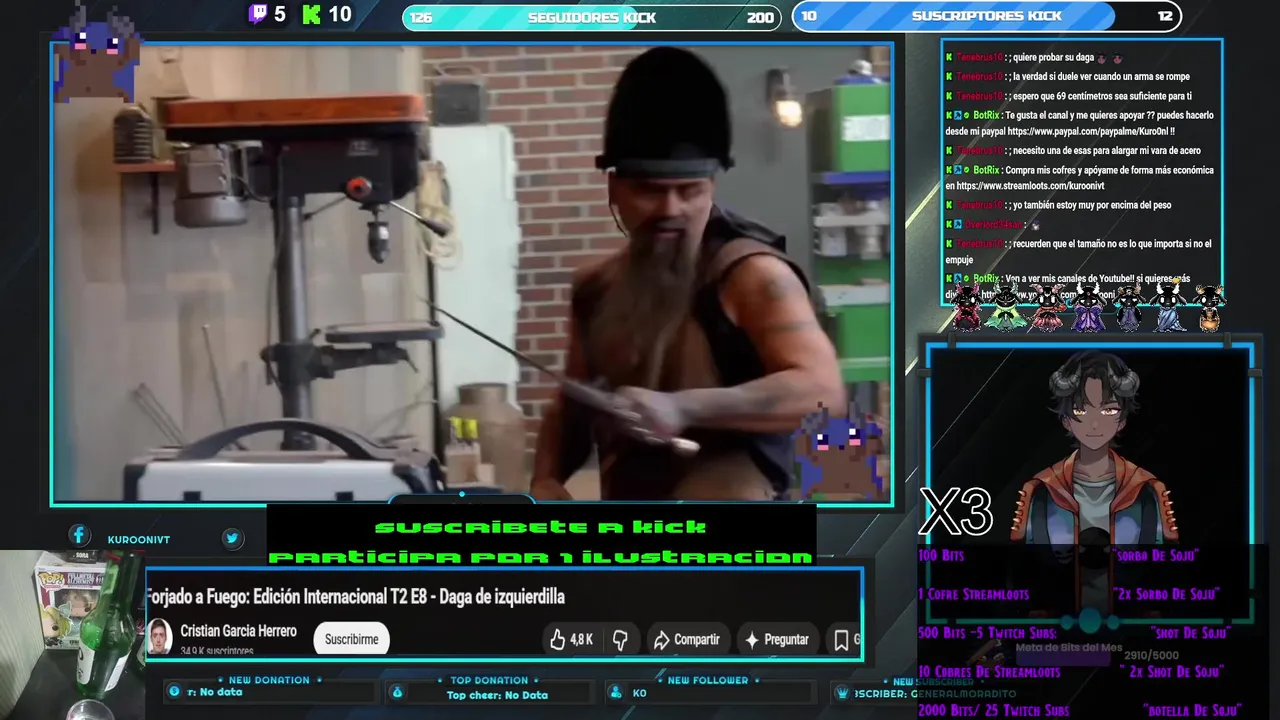Click the green-dressed chibi character under chat
The image size is (1280, 720).
(1005, 307)
